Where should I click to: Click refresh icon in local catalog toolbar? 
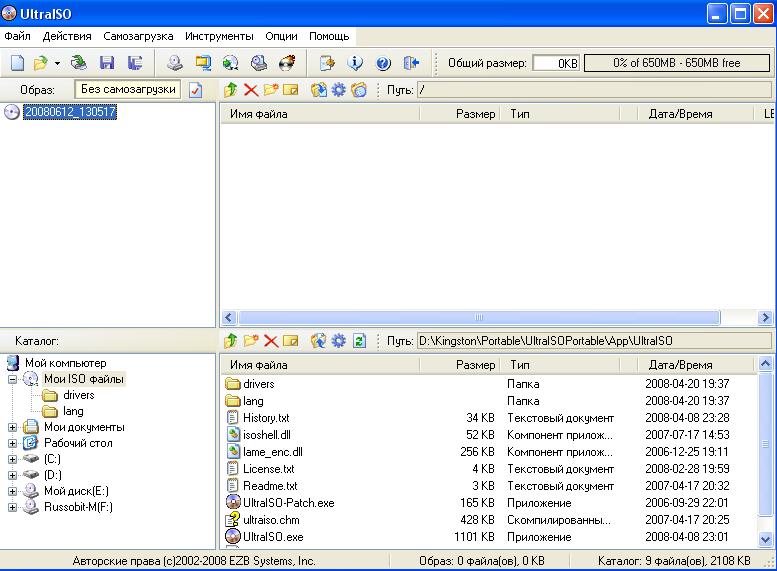tap(359, 341)
